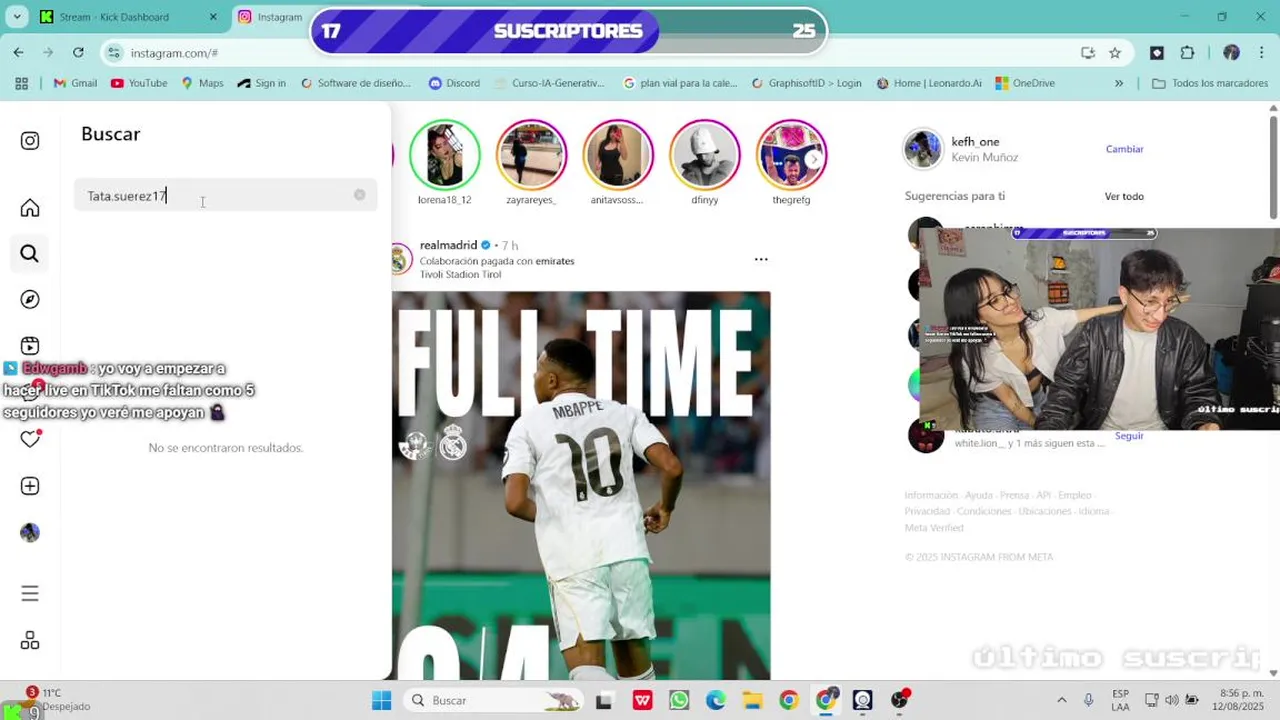Open Maps bookmark
Screen dimensions: 1280x720
tap(202, 83)
